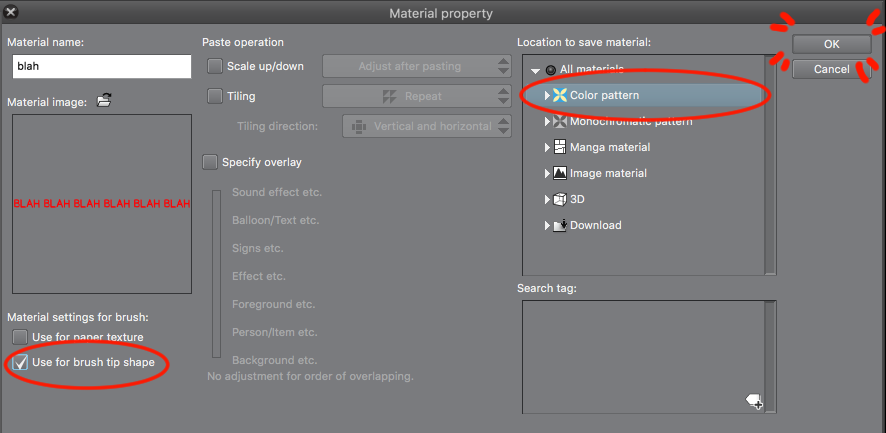Click the Color pattern folder icon

tap(559, 96)
